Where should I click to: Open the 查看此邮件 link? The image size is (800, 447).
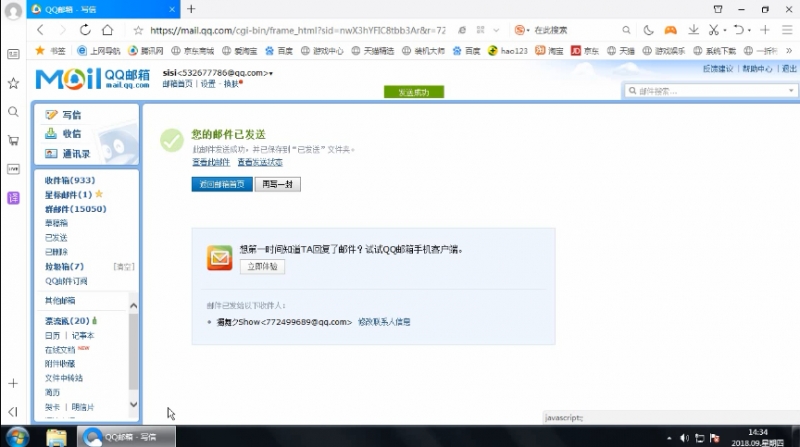(211, 162)
